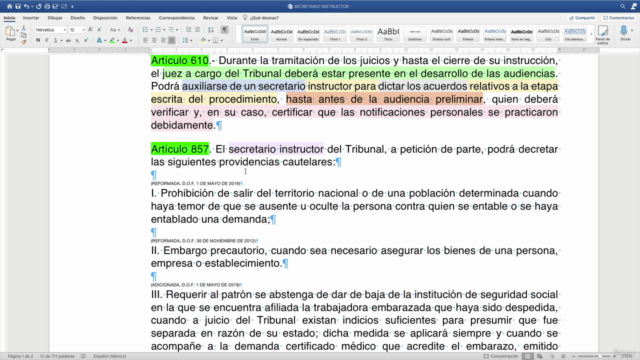The width and height of the screenshot is (640, 360).
Task: Apply the green text highlight color
Action: (x=112, y=40)
